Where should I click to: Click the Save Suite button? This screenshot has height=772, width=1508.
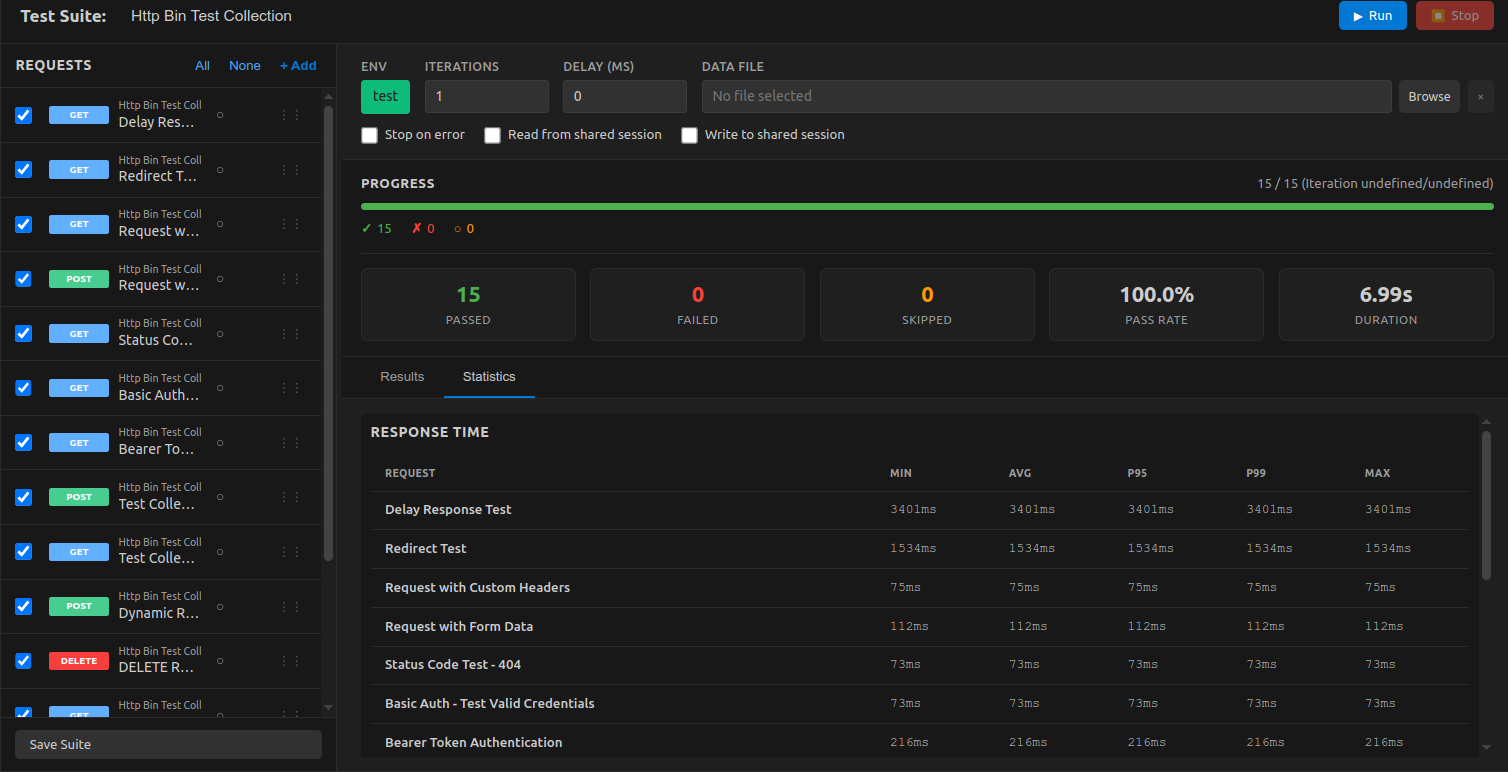167,744
